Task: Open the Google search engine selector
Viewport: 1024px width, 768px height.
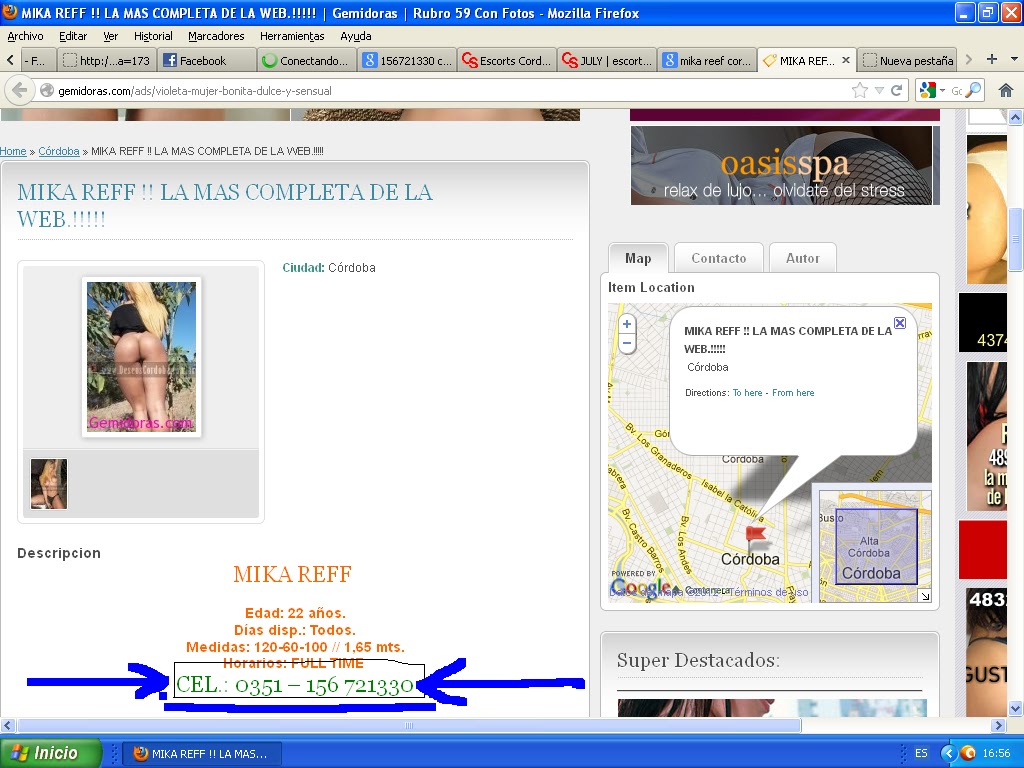Action: [x=932, y=90]
